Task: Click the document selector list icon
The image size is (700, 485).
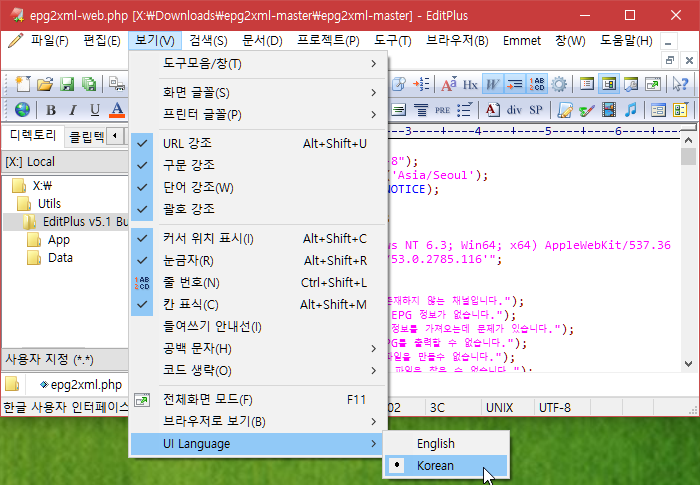Action: click(x=587, y=84)
